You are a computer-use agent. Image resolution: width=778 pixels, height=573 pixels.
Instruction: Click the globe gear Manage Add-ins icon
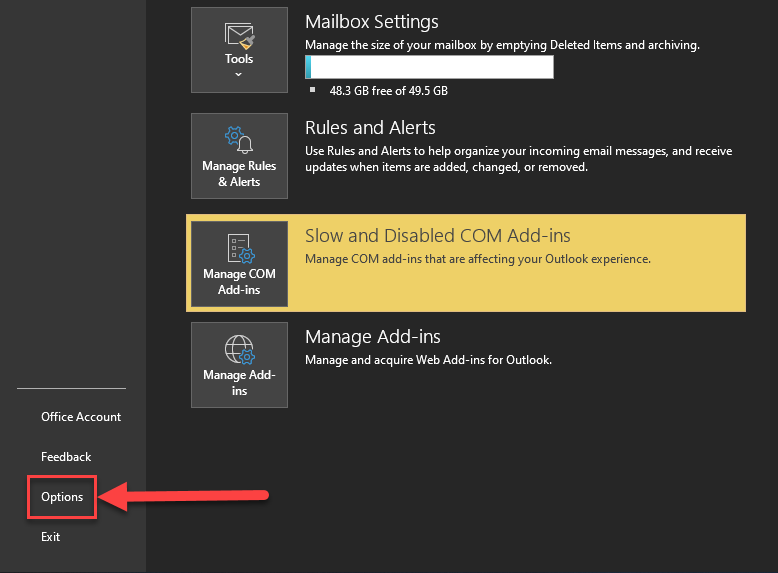pyautogui.click(x=239, y=349)
